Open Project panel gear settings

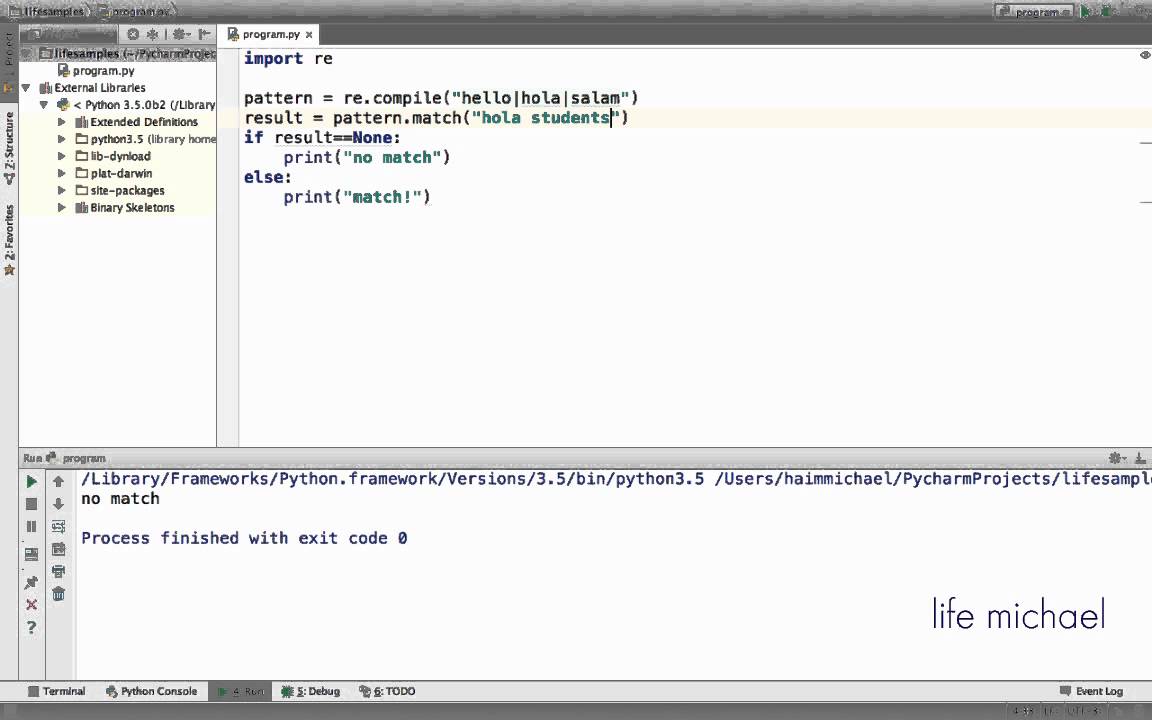[x=181, y=34]
